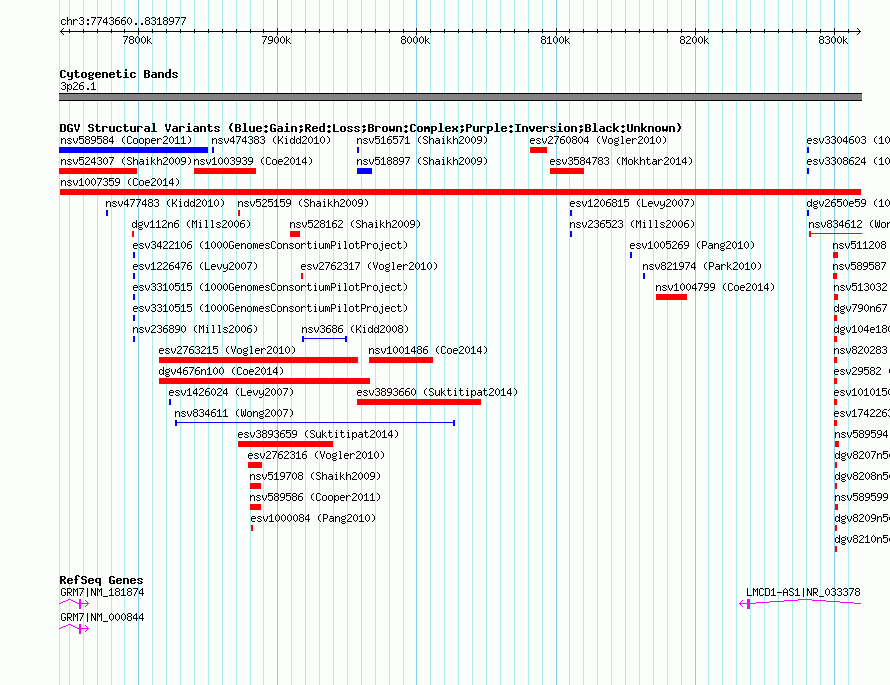Open dgv112n6 (Mills2006) variant

(191, 224)
